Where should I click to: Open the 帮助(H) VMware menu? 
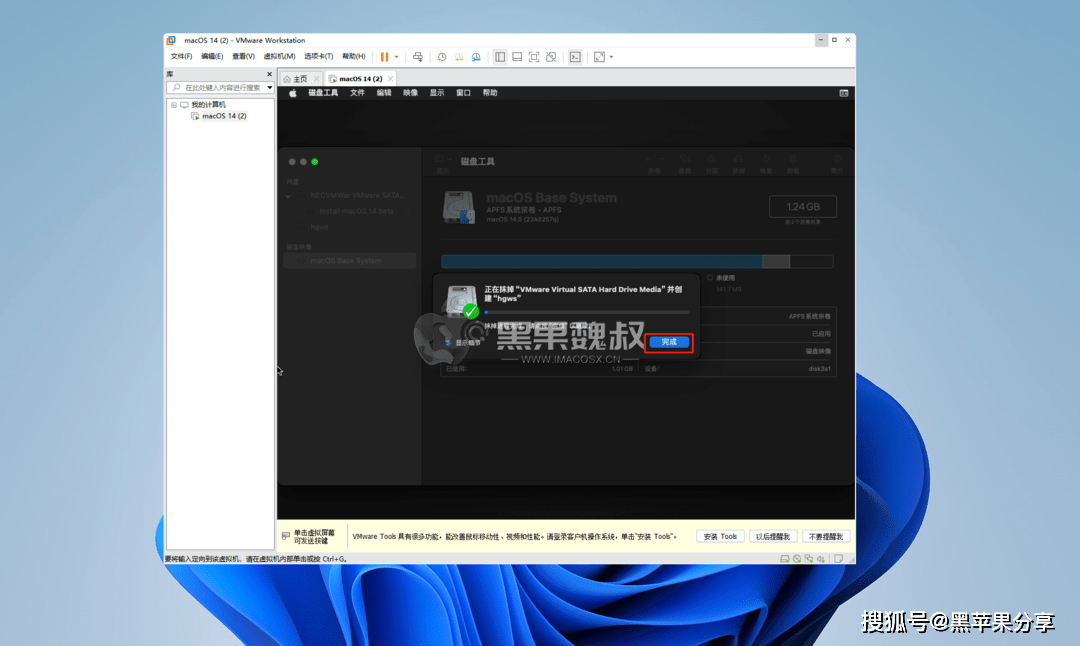click(x=354, y=56)
